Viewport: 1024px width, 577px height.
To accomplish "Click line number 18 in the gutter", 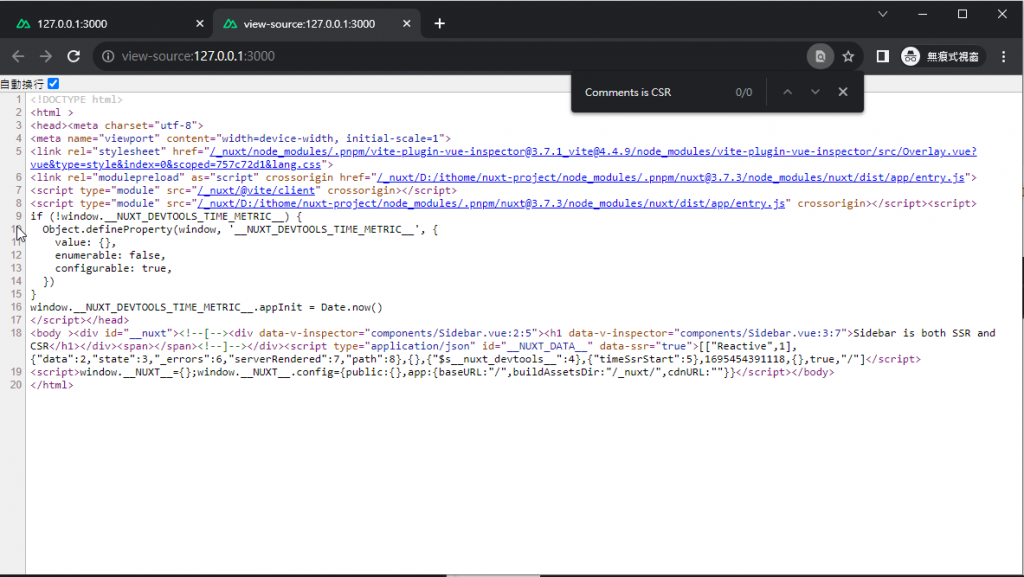I will point(16,333).
